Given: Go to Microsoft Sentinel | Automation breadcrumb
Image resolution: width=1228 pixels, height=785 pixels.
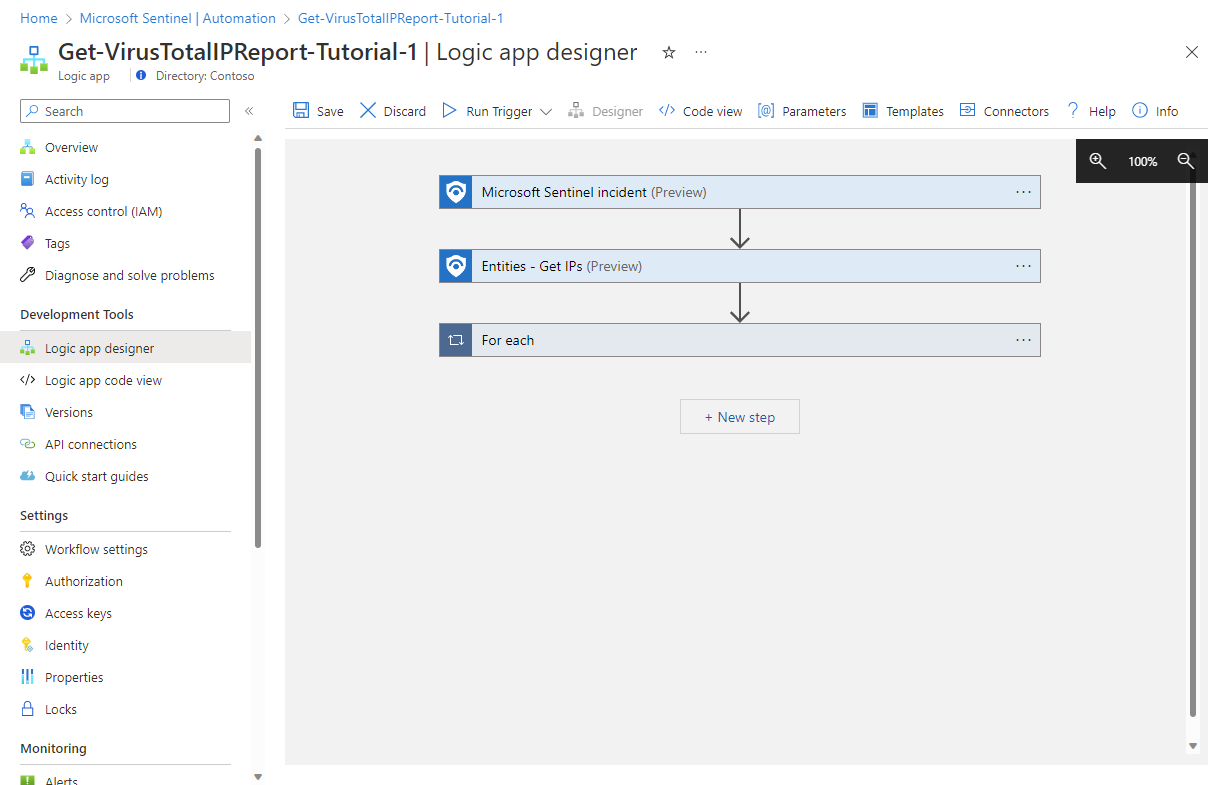Looking at the screenshot, I should tap(177, 18).
